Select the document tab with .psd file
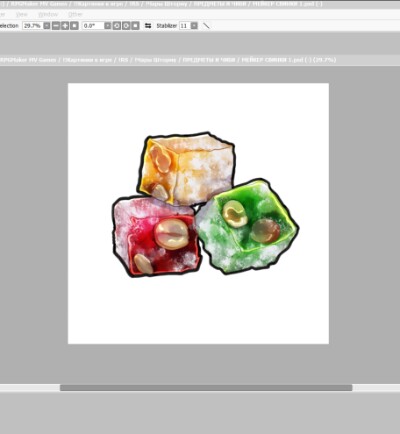The width and height of the screenshot is (400, 434). [167, 60]
